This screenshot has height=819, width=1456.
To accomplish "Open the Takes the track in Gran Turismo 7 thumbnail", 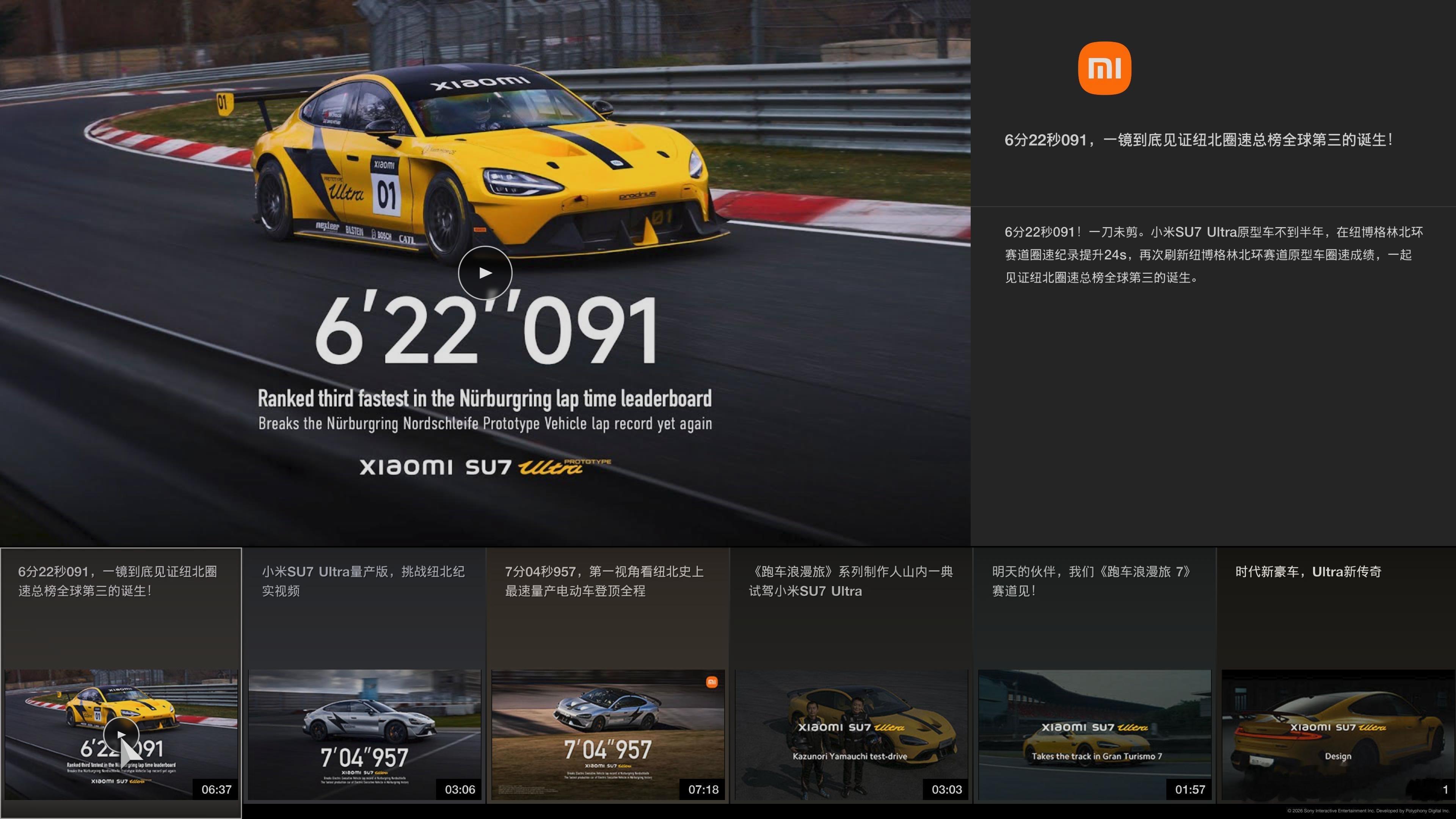I will (1094, 735).
